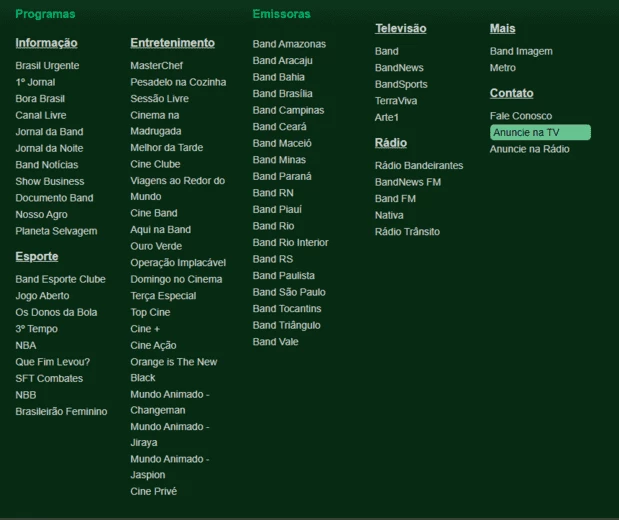Open Jornal da Noite link

49,148
